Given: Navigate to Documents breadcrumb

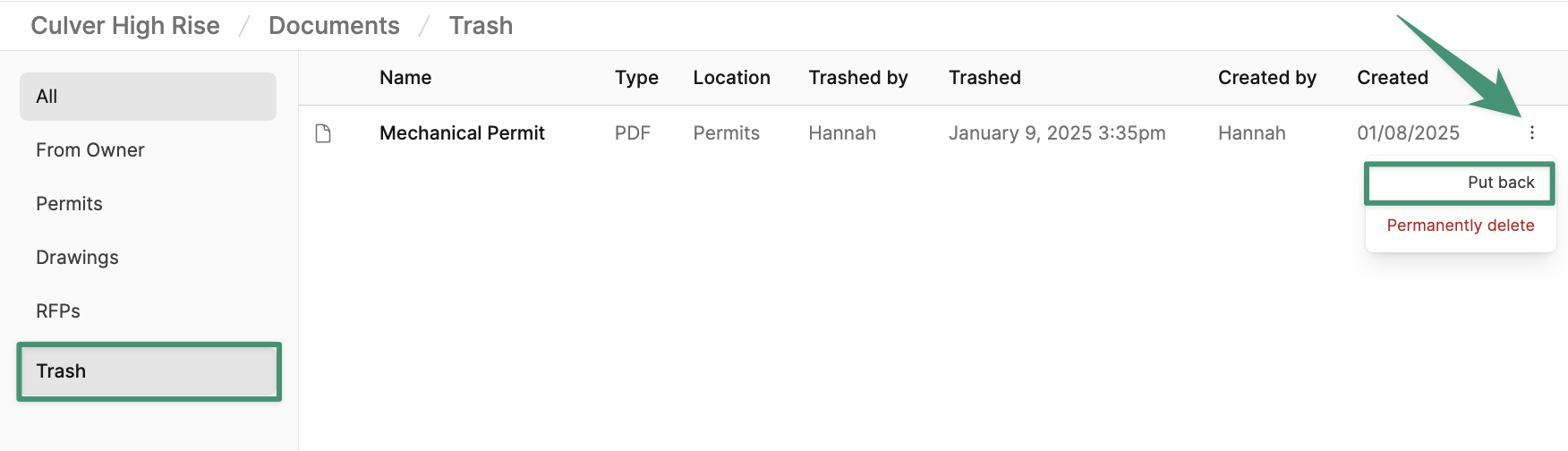Looking at the screenshot, I should tap(334, 26).
